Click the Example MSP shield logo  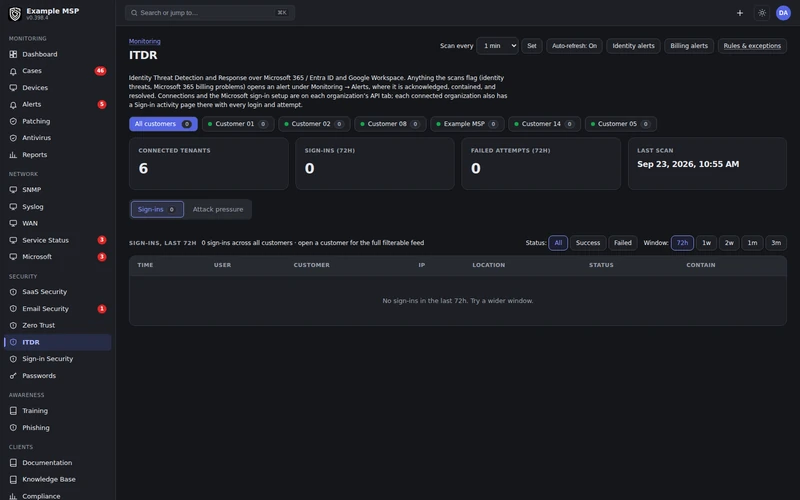pyautogui.click(x=15, y=14)
